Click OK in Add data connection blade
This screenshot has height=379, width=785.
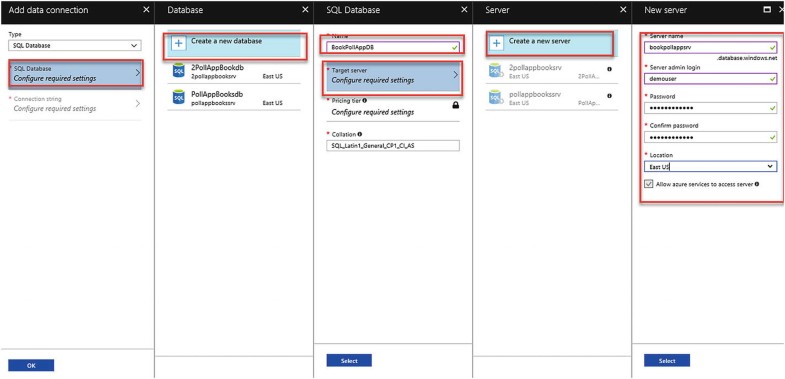pos(31,365)
